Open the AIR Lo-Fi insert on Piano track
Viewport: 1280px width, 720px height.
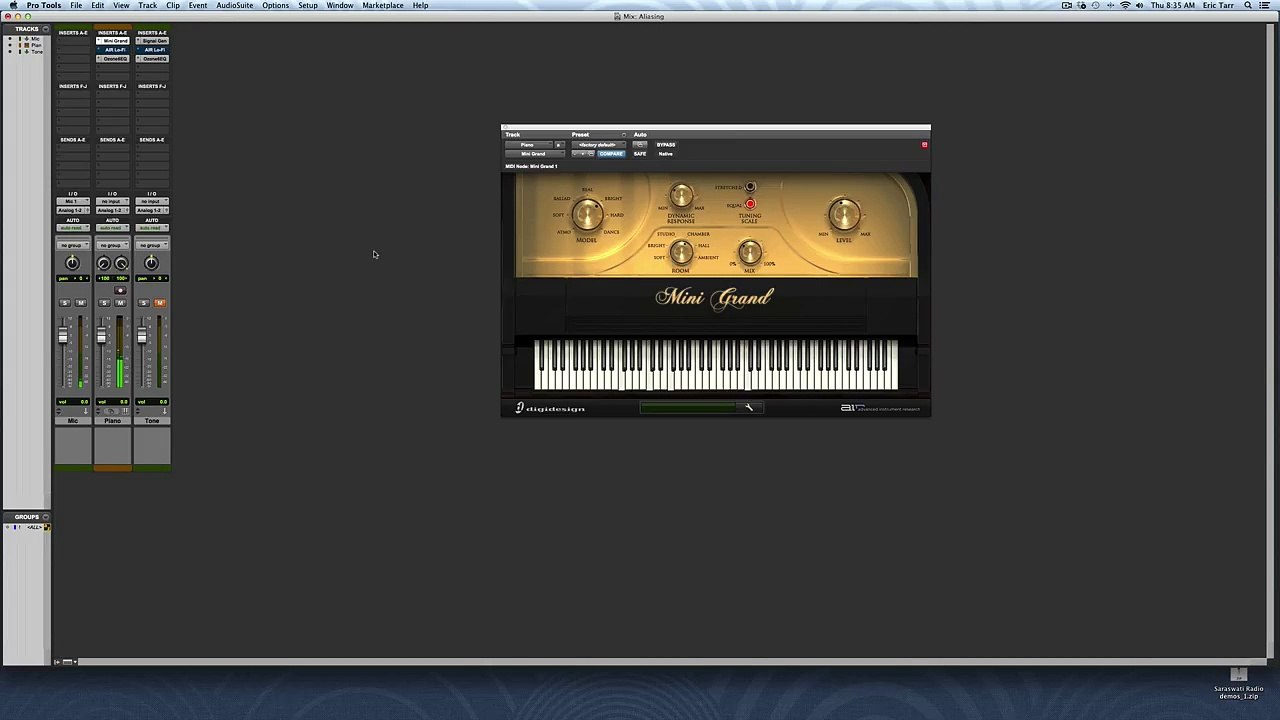[115, 50]
